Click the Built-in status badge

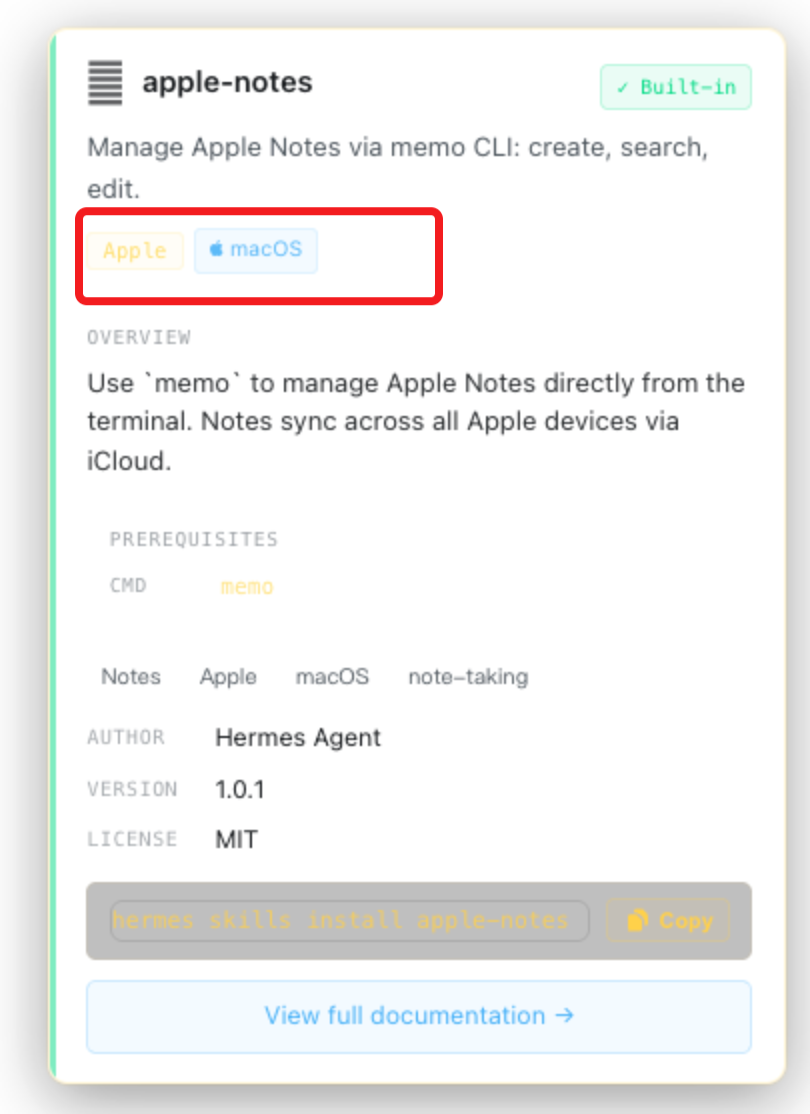676,87
